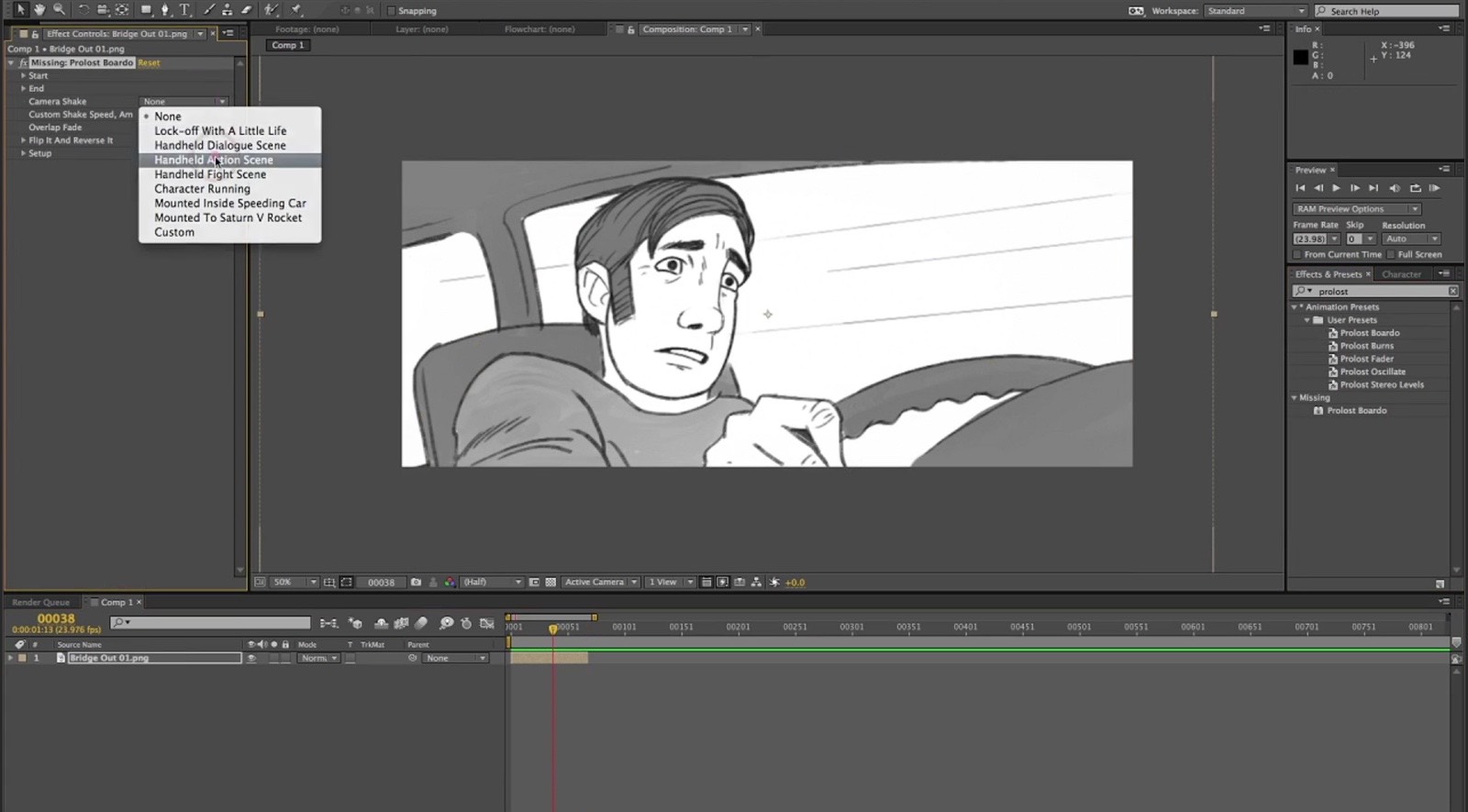Viewport: 1468px width, 812px height.
Task: Toggle hide shy layers switch
Action: [x=381, y=624]
